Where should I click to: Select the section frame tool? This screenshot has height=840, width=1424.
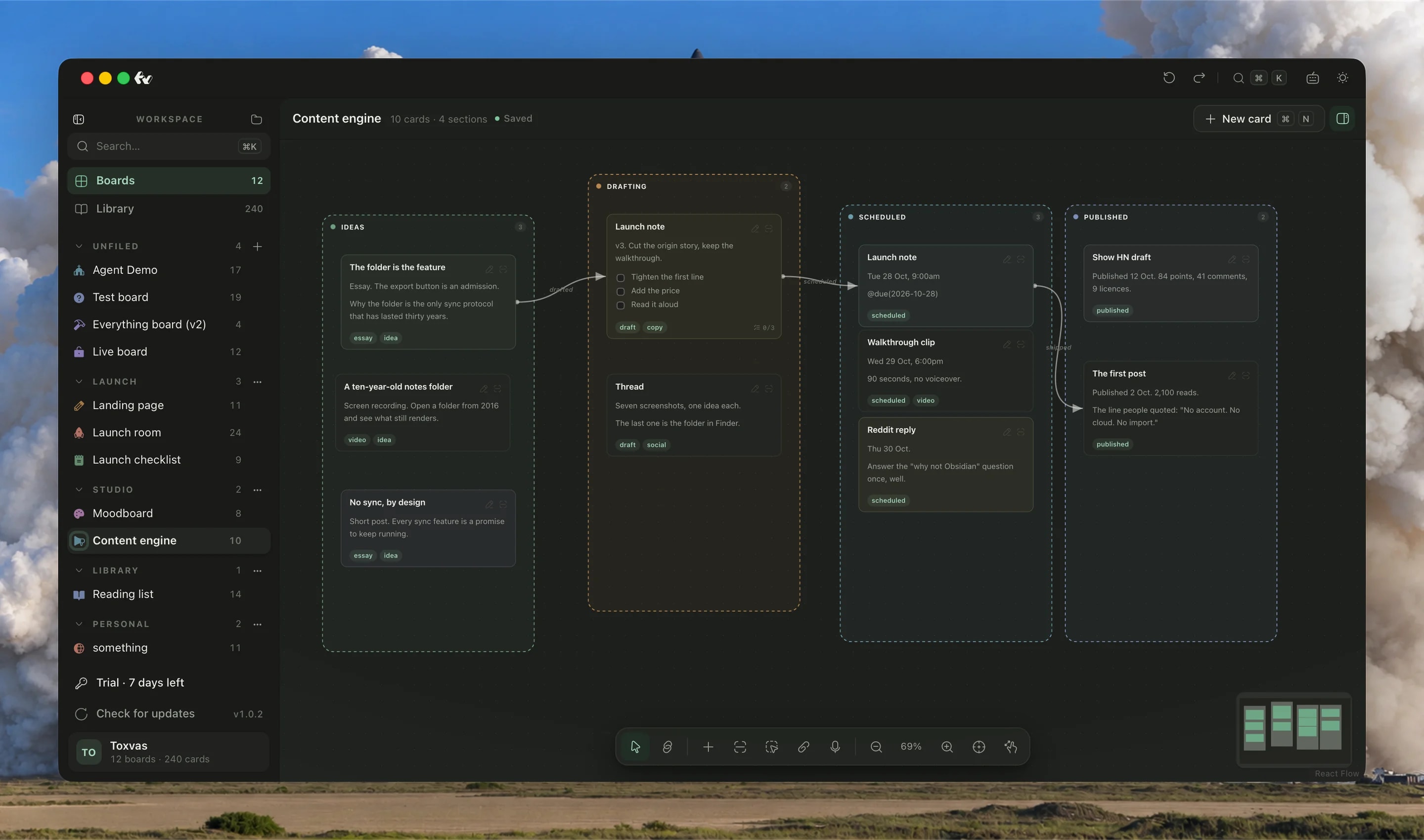(x=740, y=747)
